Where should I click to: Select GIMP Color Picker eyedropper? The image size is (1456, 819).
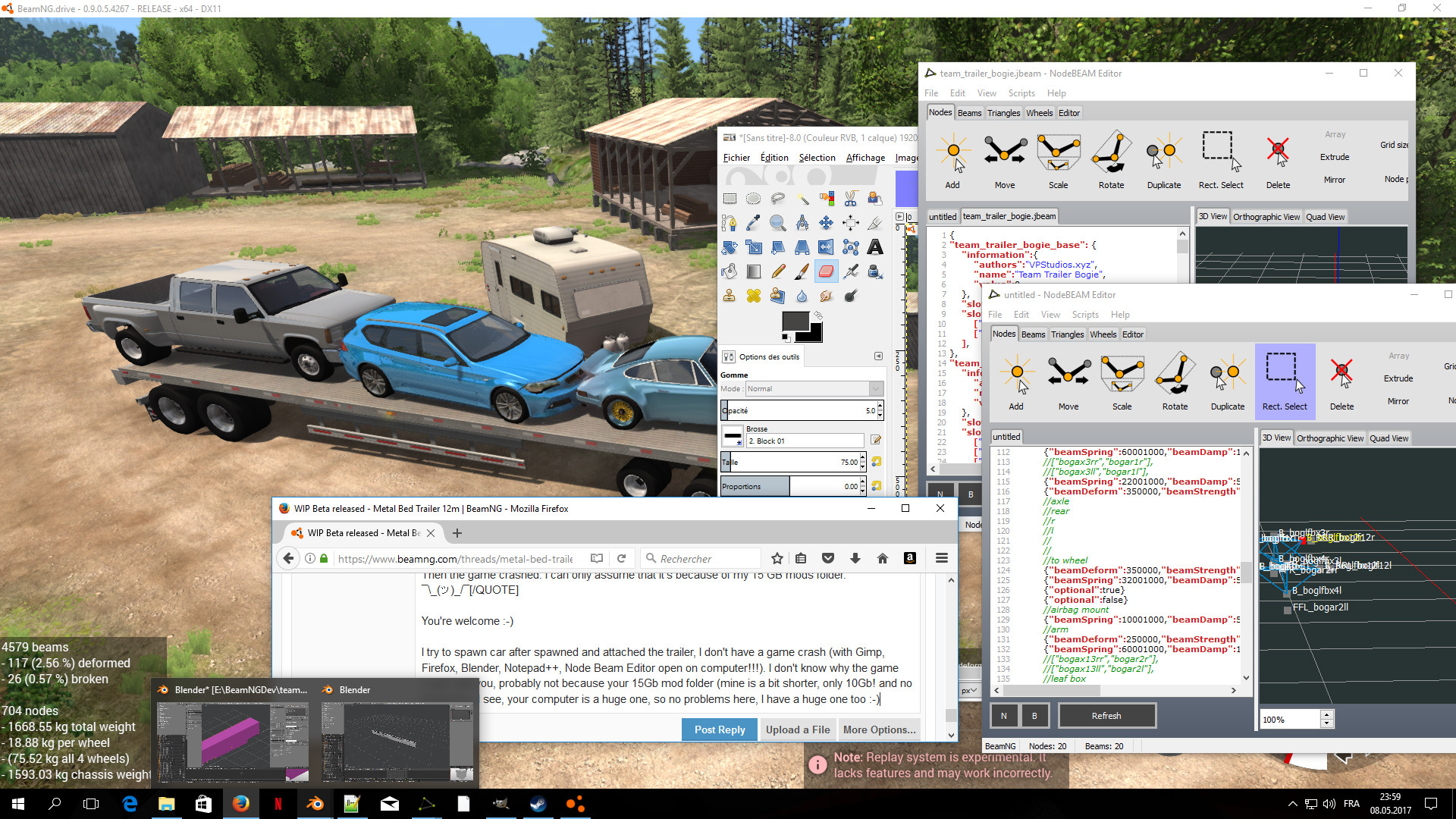point(753,223)
